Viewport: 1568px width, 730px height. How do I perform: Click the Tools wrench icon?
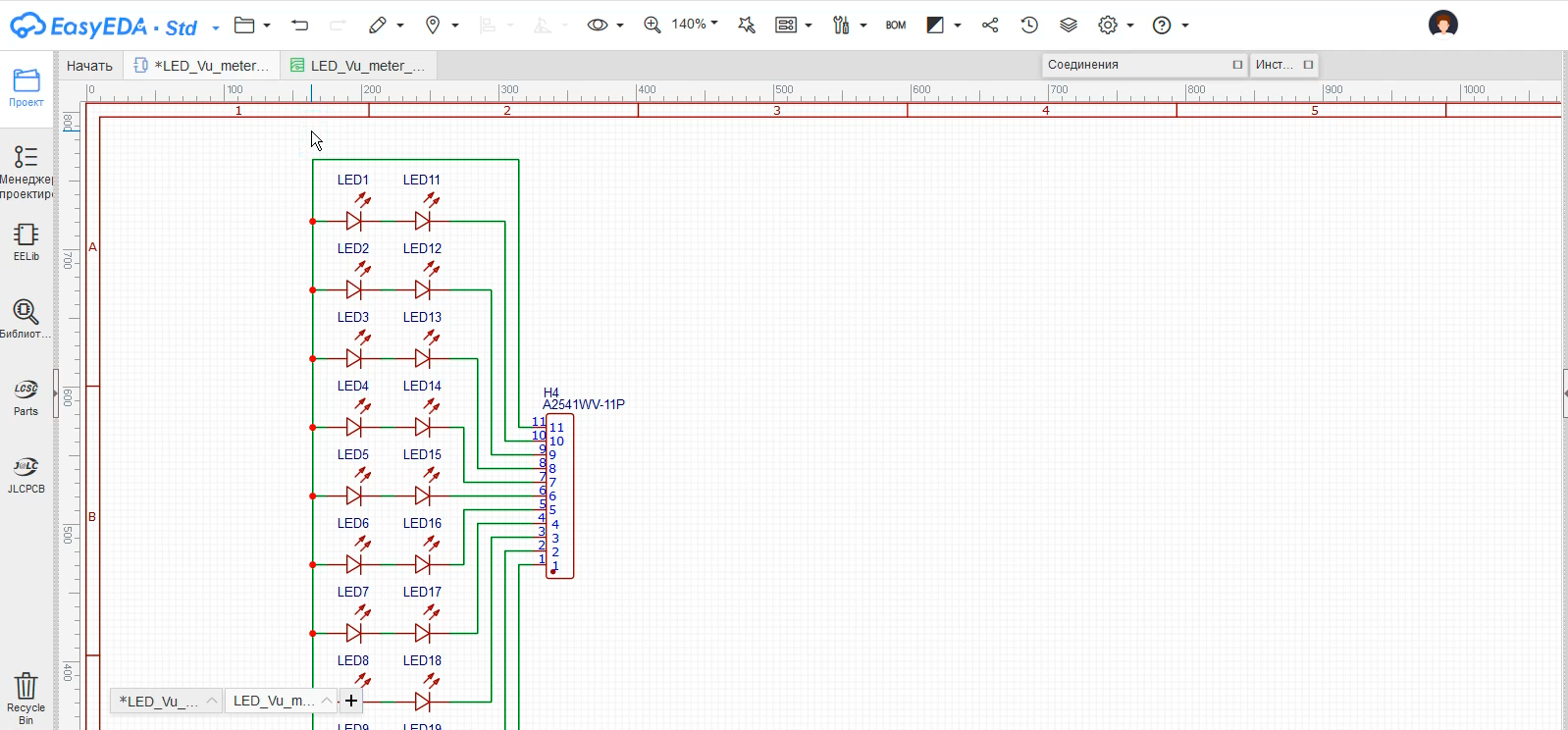[x=841, y=25]
